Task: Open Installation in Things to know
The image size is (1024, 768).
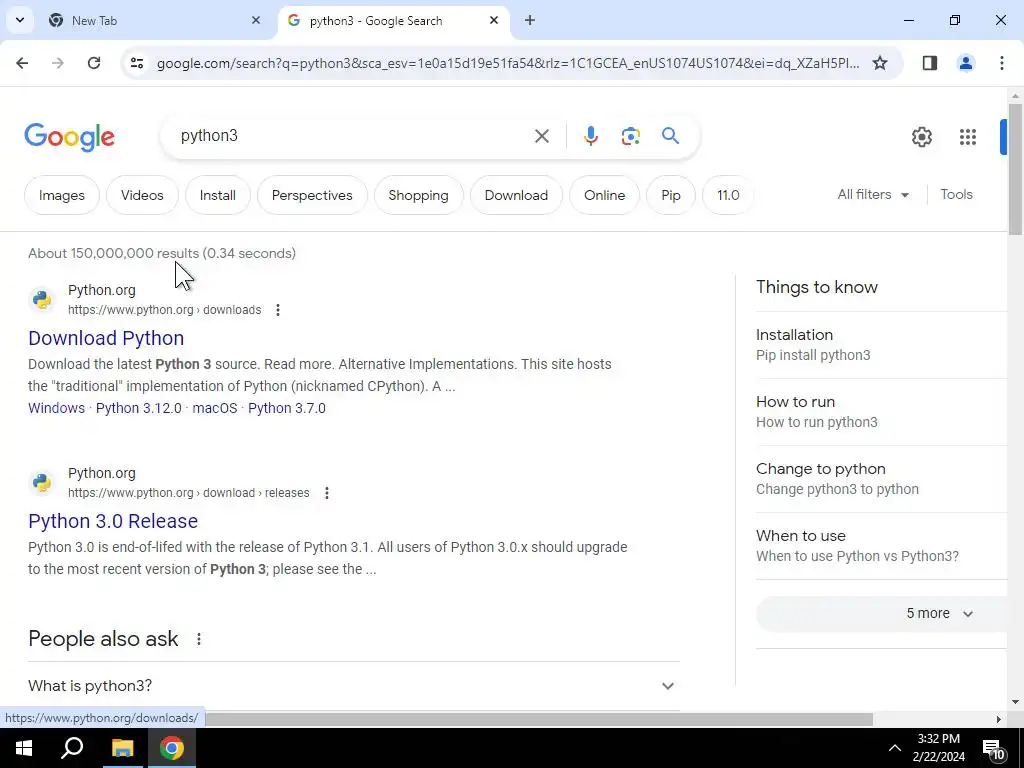Action: click(x=882, y=345)
